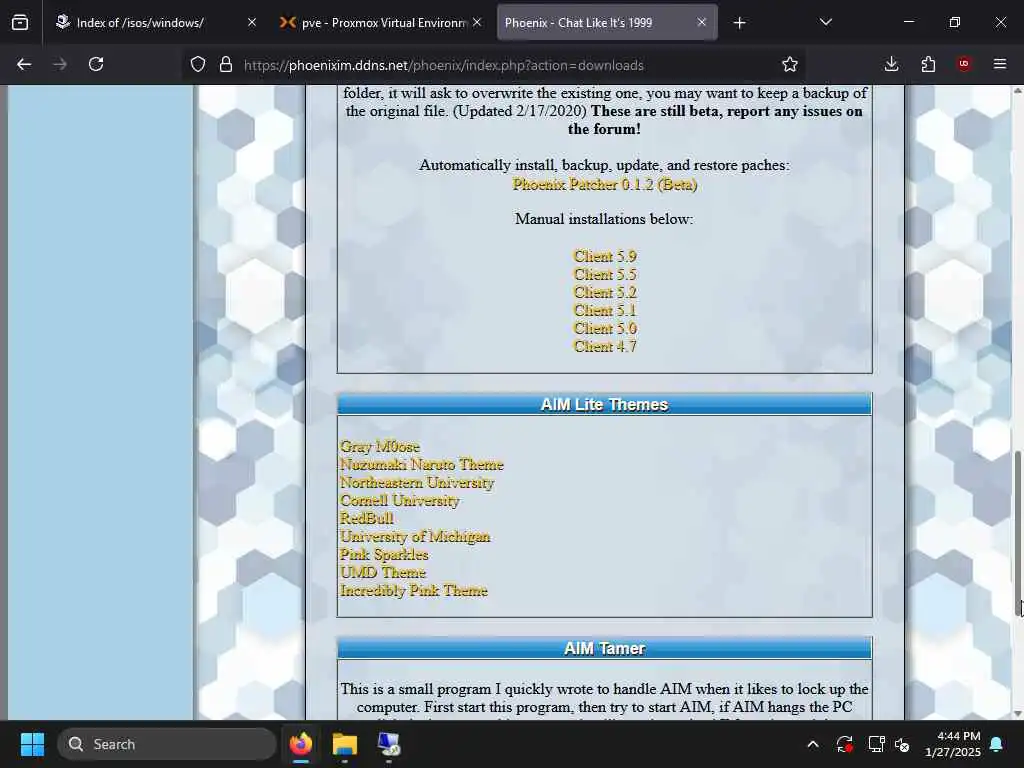Open the Client 5.5 link
The width and height of the screenshot is (1024, 768).
coord(605,274)
